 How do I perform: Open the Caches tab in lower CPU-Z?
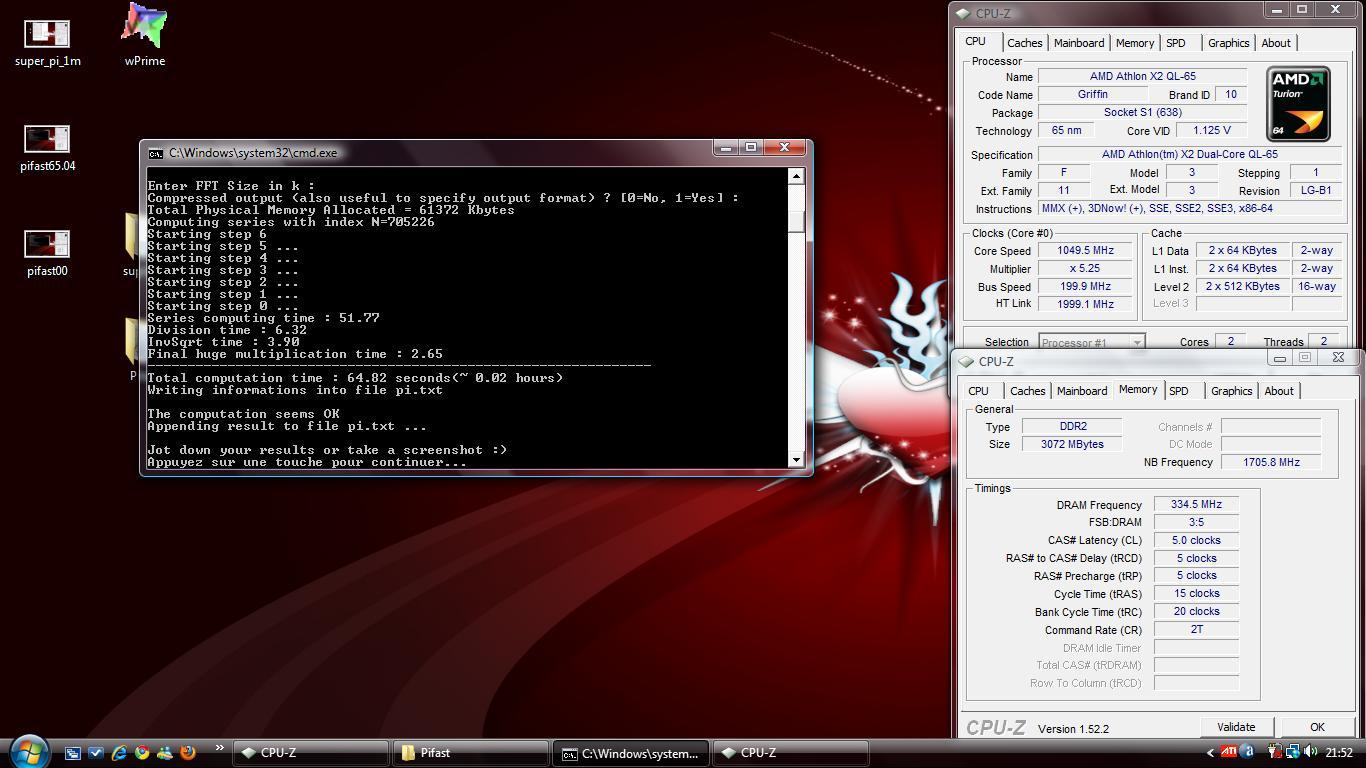pos(1027,391)
